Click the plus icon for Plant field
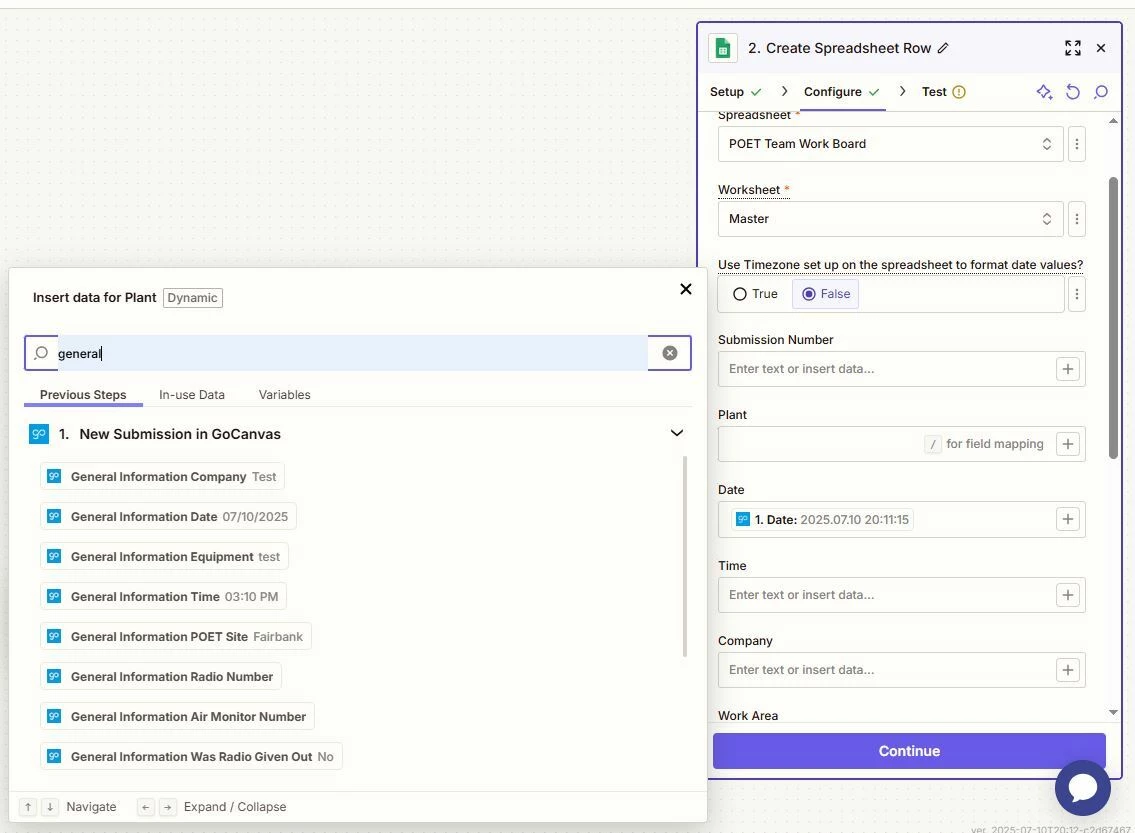Image resolution: width=1135 pixels, height=833 pixels. tap(1068, 444)
